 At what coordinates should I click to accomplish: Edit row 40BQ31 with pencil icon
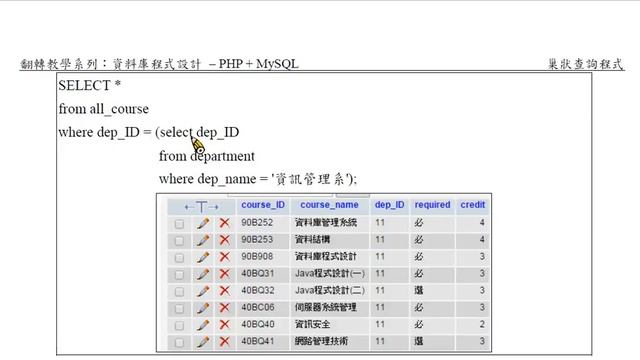[203, 274]
